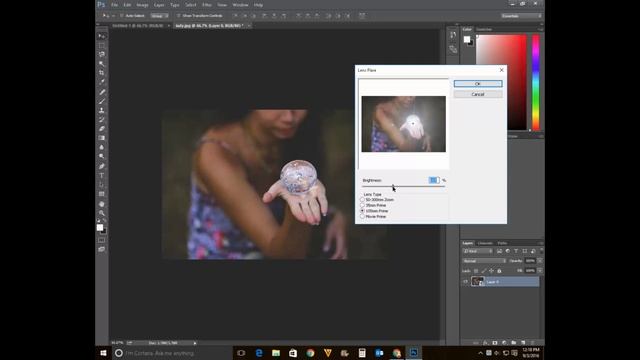The width and height of the screenshot is (640, 360).
Task: Toggle layer filtering switch in Layers panel
Action: [x=542, y=250]
